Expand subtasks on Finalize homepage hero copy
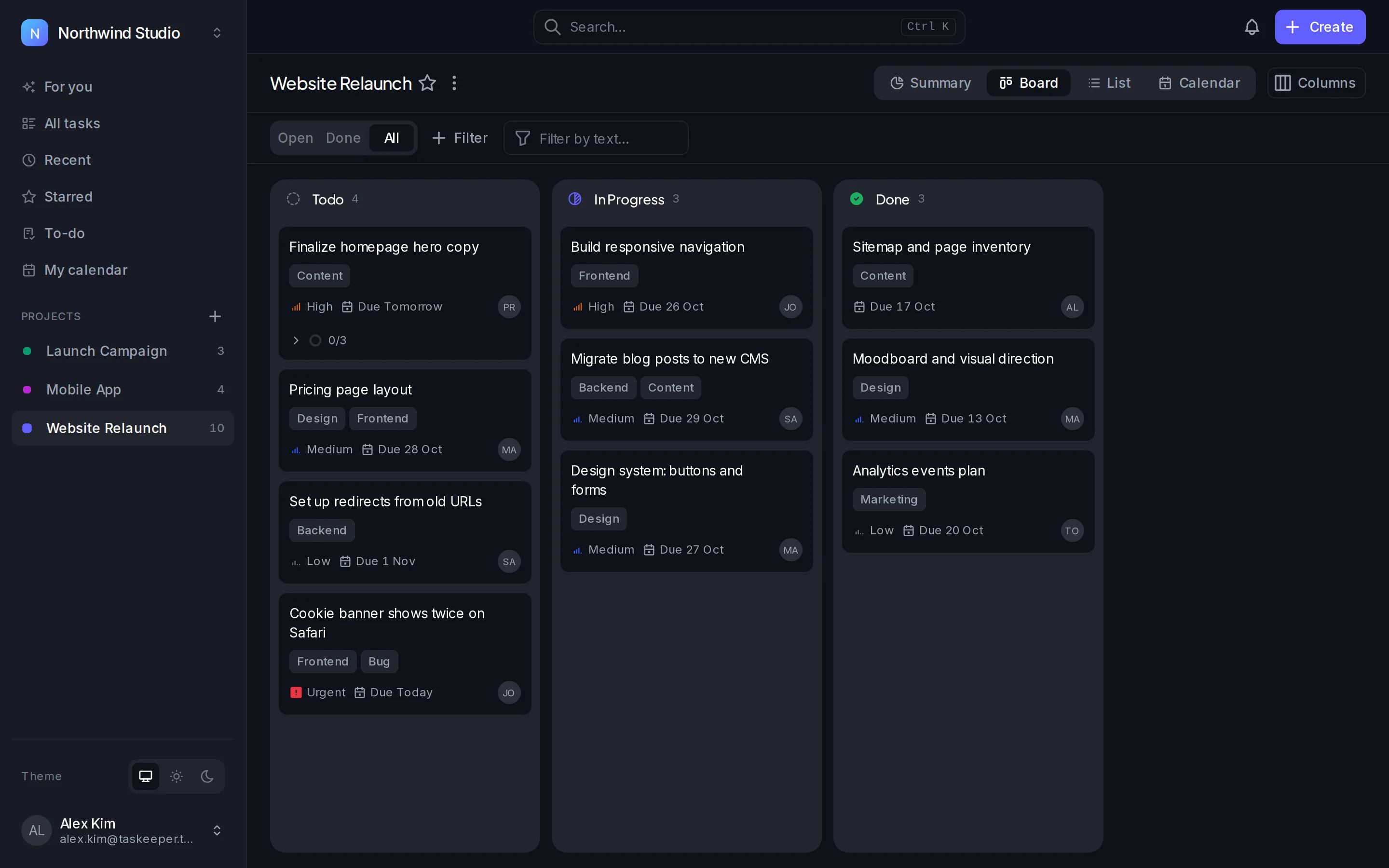This screenshot has height=868, width=1389. (x=296, y=340)
